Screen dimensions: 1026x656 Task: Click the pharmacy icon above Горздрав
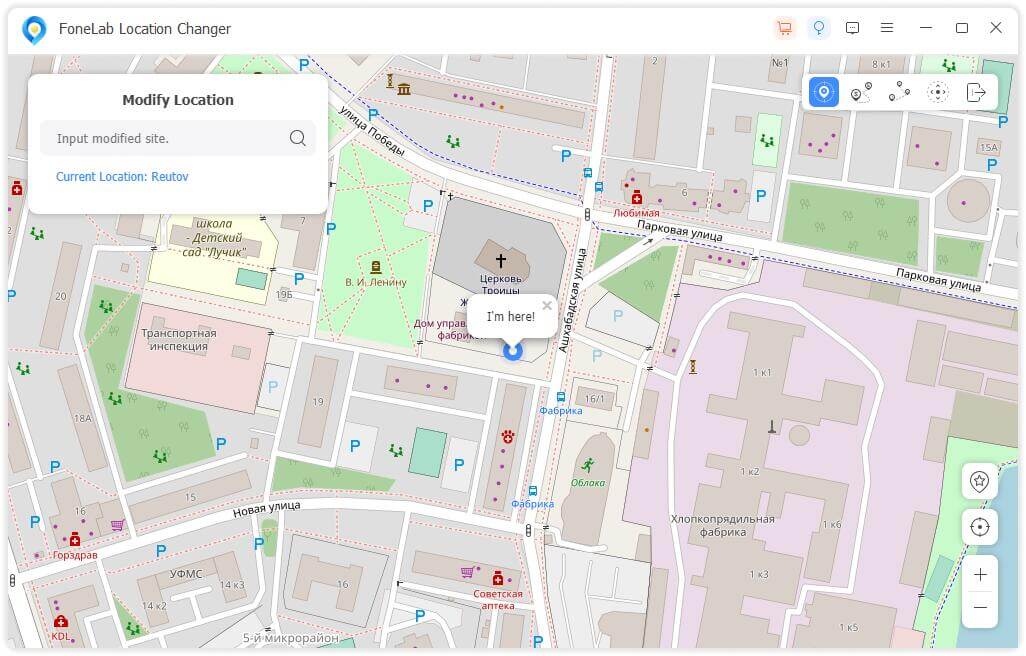[x=75, y=540]
